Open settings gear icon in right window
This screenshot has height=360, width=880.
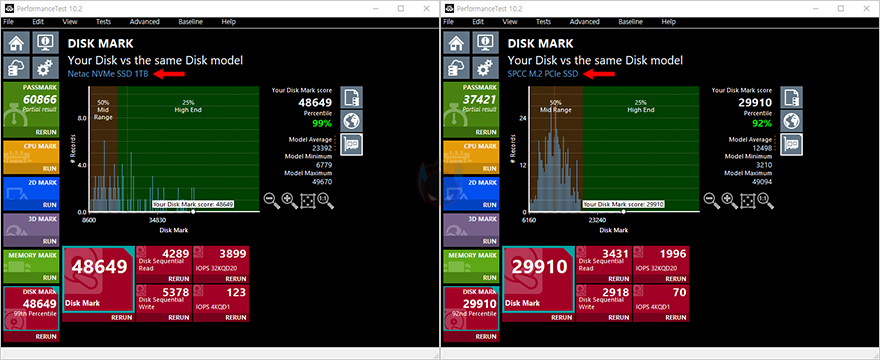click(485, 69)
